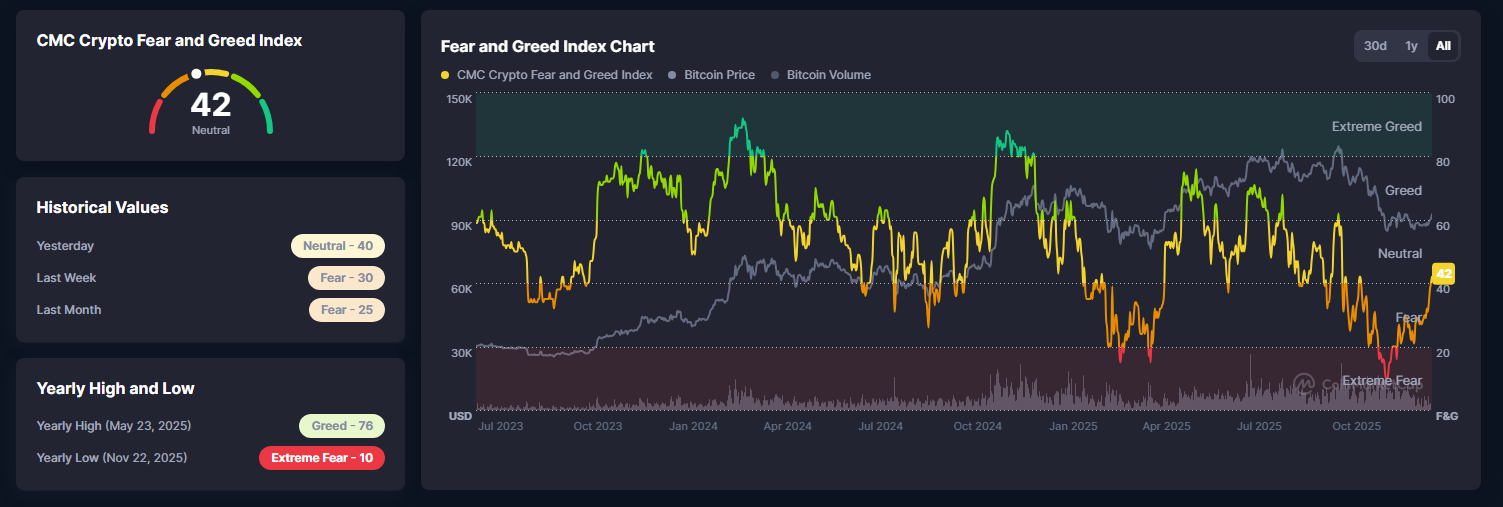
Task: Click the gauge needle dot indicator
Action: tap(197, 74)
